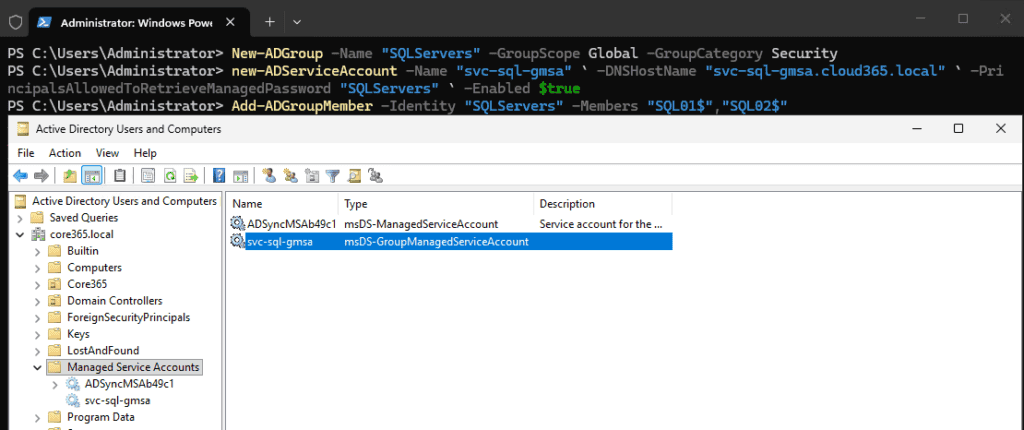Click msDS-GroupManagedServiceAccount type cell

tap(436, 242)
